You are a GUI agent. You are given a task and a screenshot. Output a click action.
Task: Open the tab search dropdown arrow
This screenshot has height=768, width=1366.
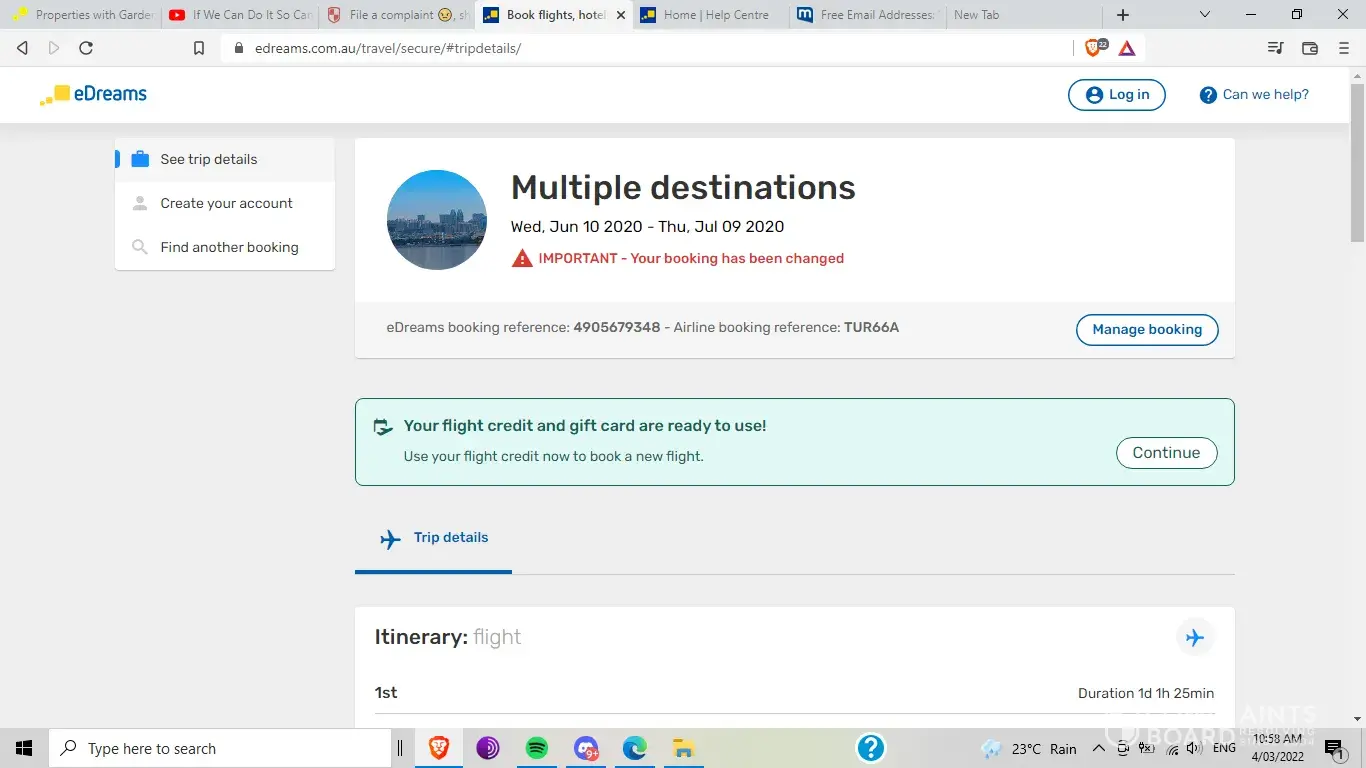coord(1204,15)
